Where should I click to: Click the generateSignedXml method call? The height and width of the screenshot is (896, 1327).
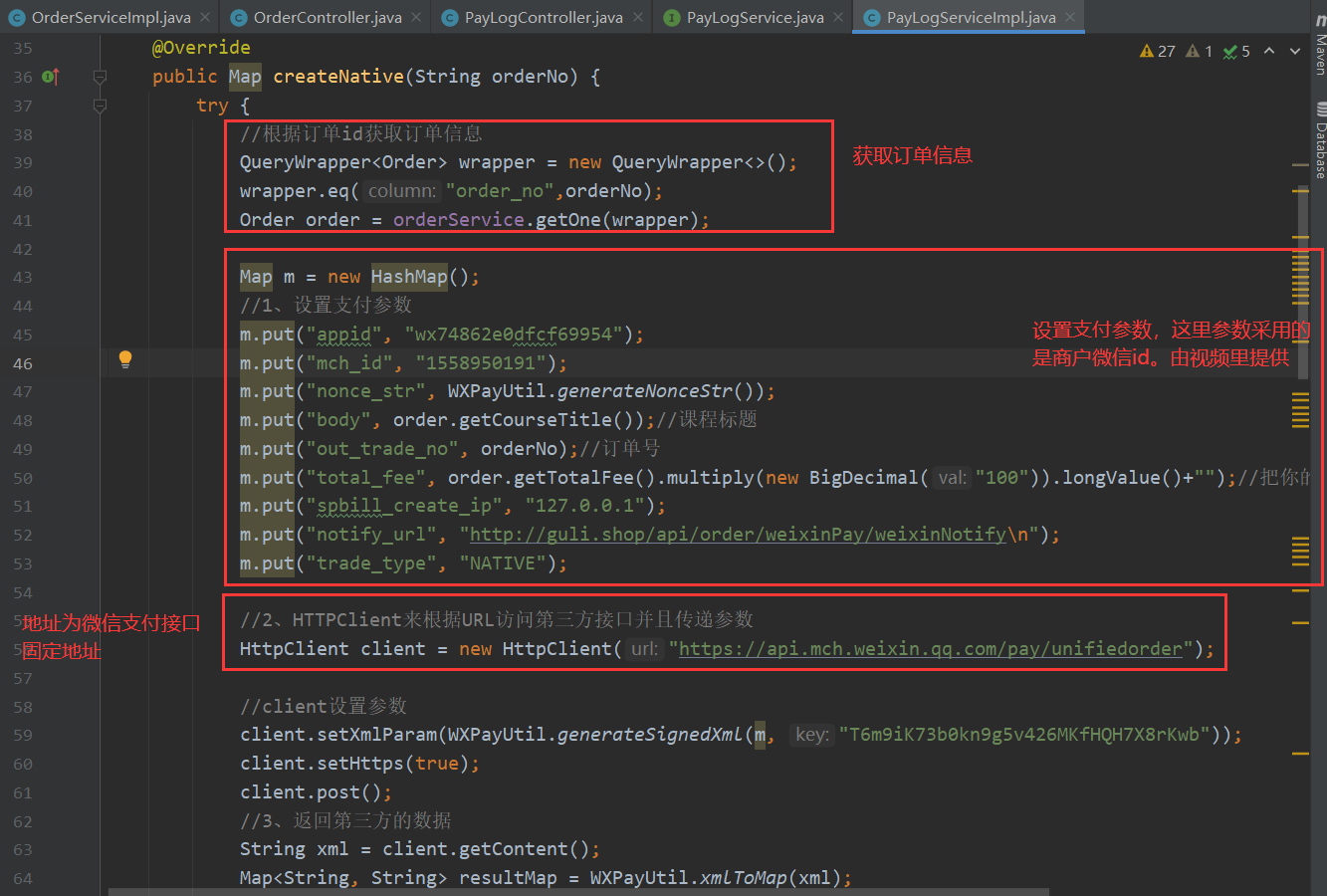pyautogui.click(x=650, y=735)
